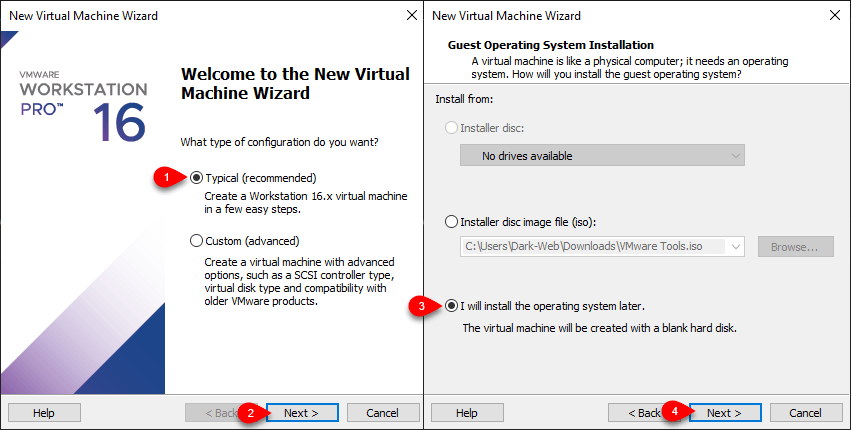Click the 'Install from:' label
The width and height of the screenshot is (851, 430).
(x=464, y=99)
